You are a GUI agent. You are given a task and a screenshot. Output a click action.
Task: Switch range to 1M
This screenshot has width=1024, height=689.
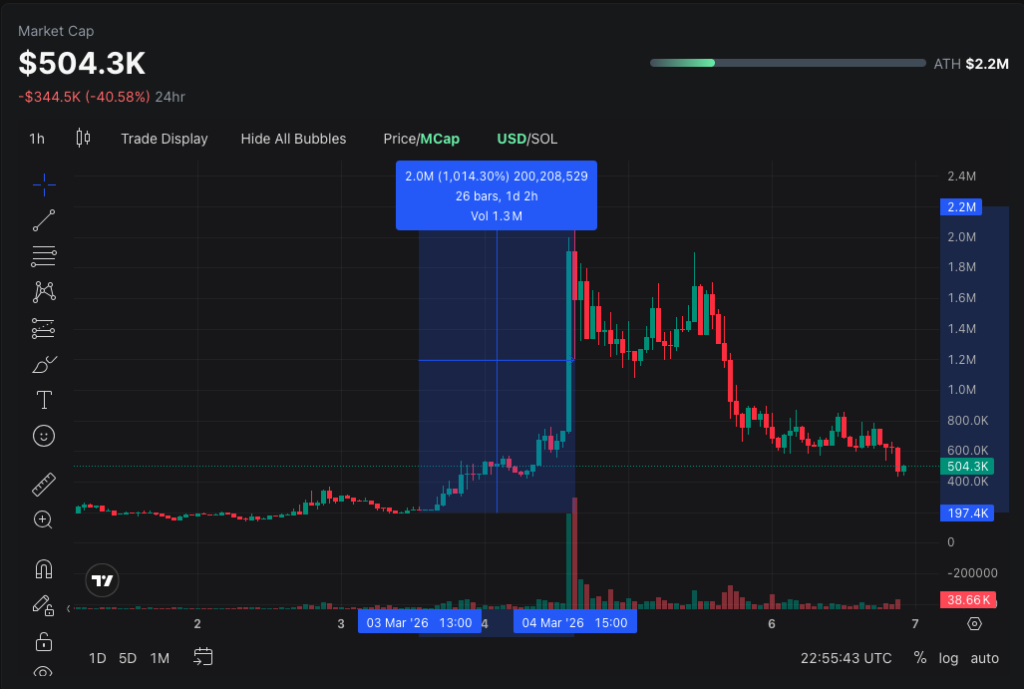[159, 658]
